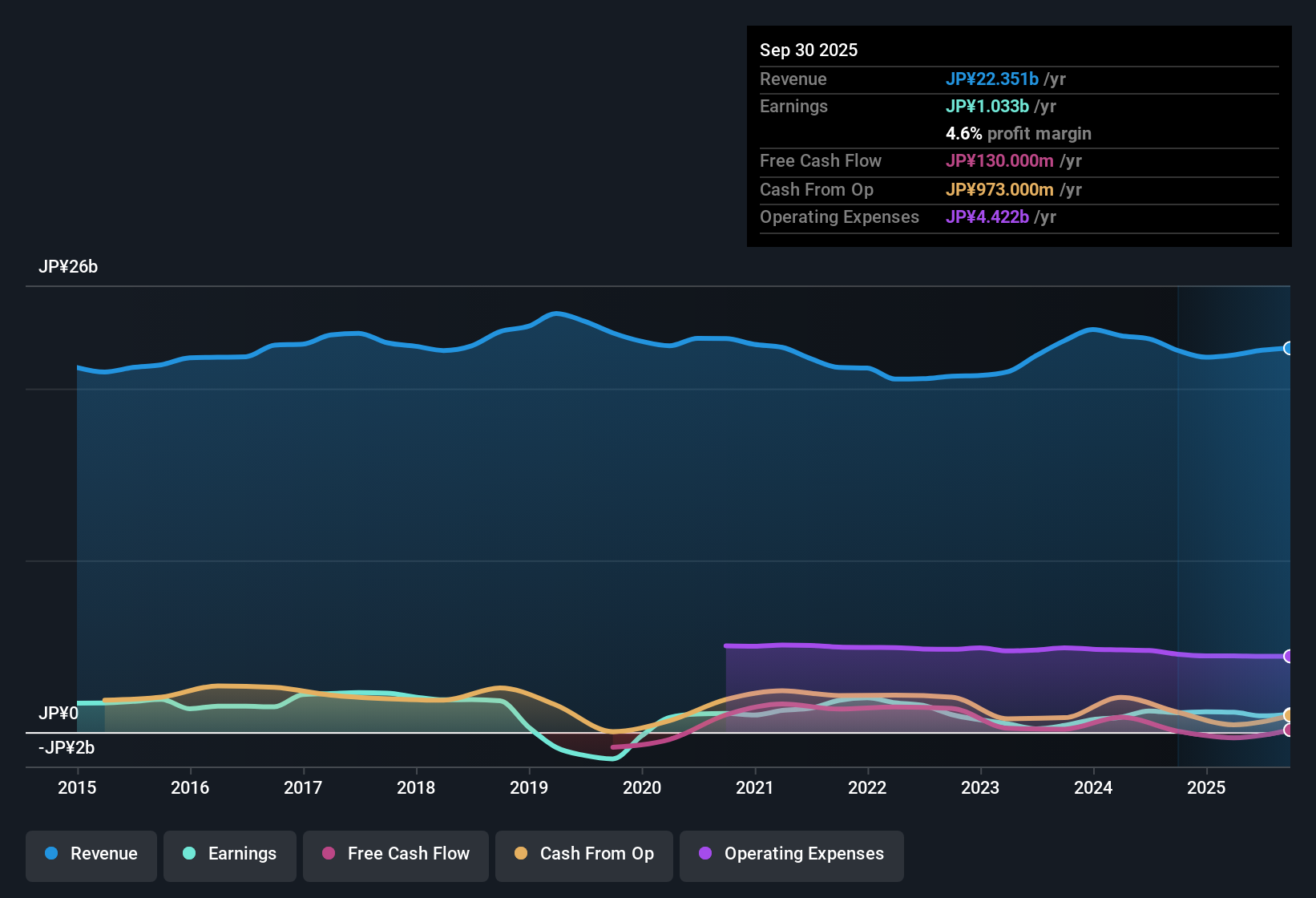
Task: Toggle visibility of the Revenue series
Action: (91, 854)
